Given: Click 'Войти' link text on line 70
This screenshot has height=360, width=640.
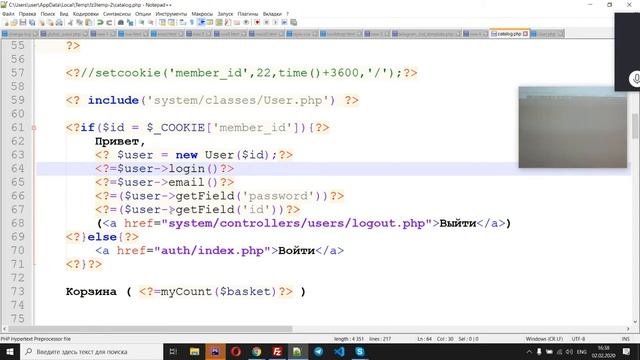Looking at the screenshot, I should tap(296, 251).
